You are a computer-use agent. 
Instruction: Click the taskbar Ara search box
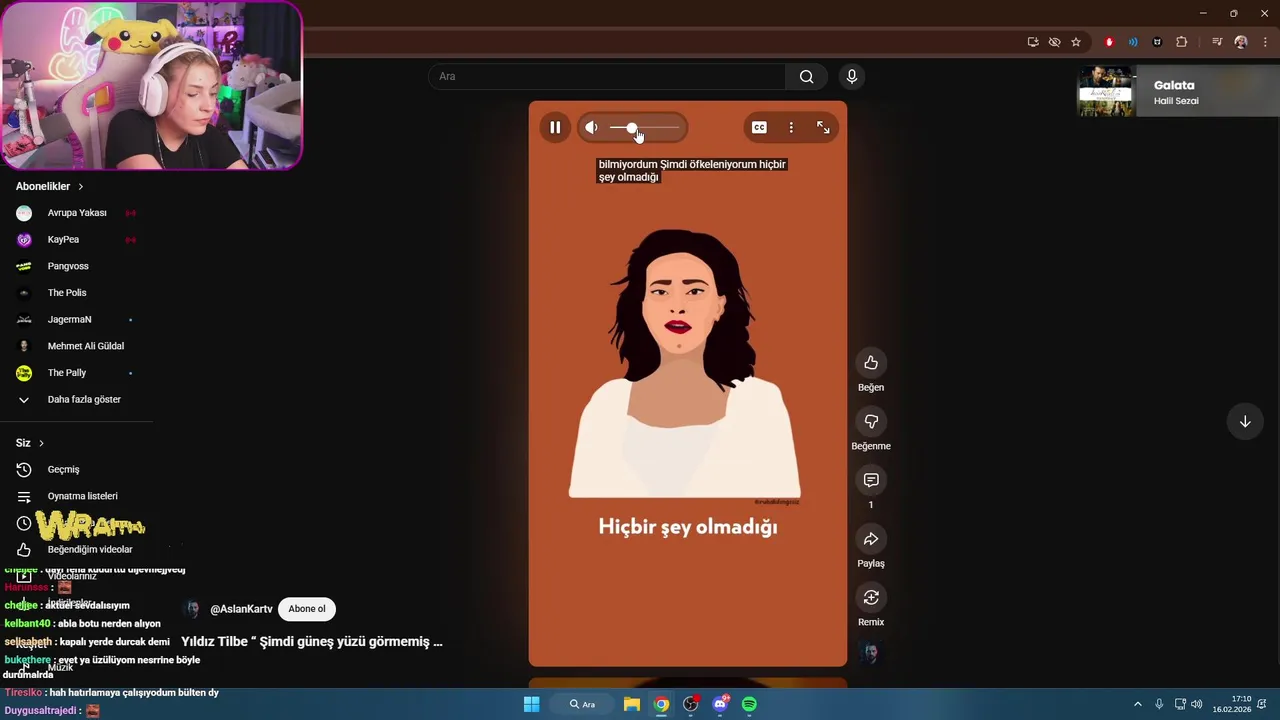click(x=582, y=704)
